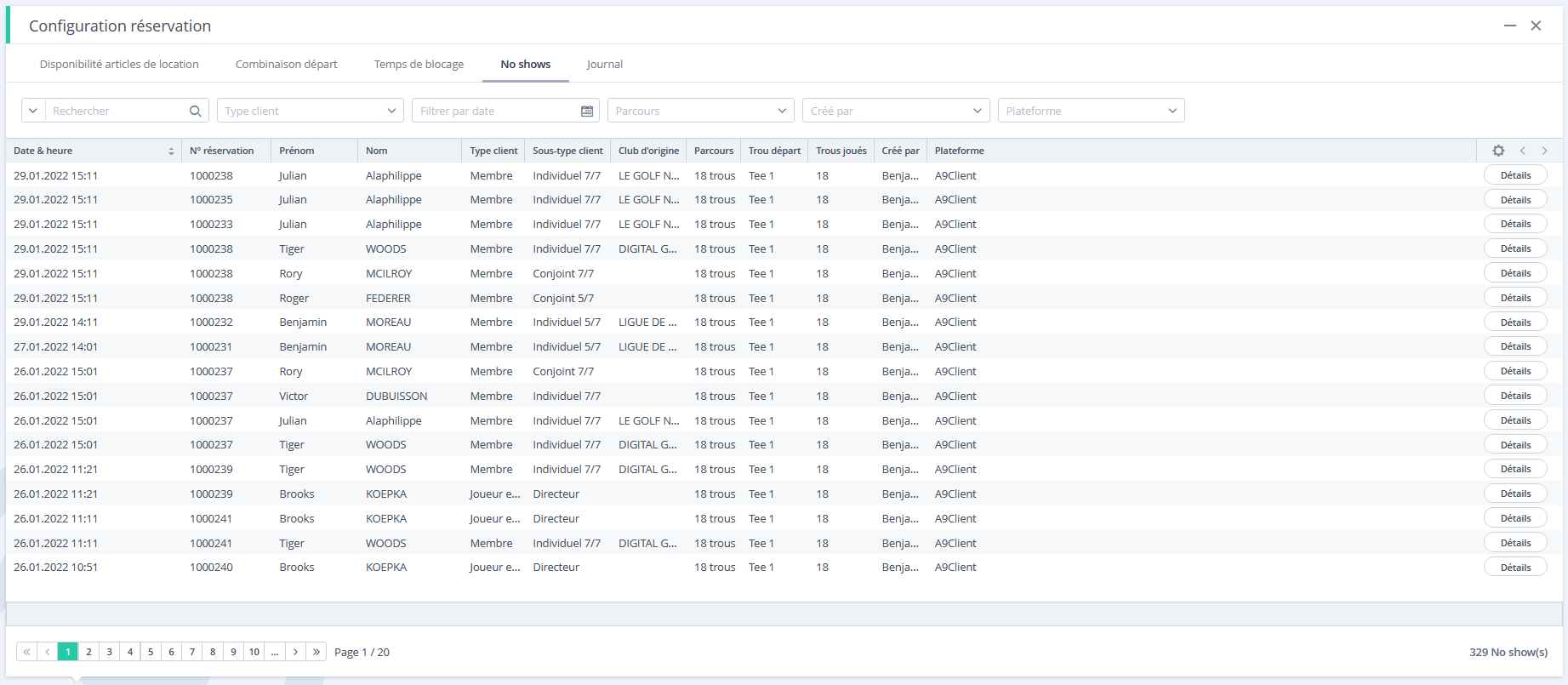Click reservation number 1000240 cell
Image resolution: width=1568 pixels, height=685 pixels.
coord(212,568)
